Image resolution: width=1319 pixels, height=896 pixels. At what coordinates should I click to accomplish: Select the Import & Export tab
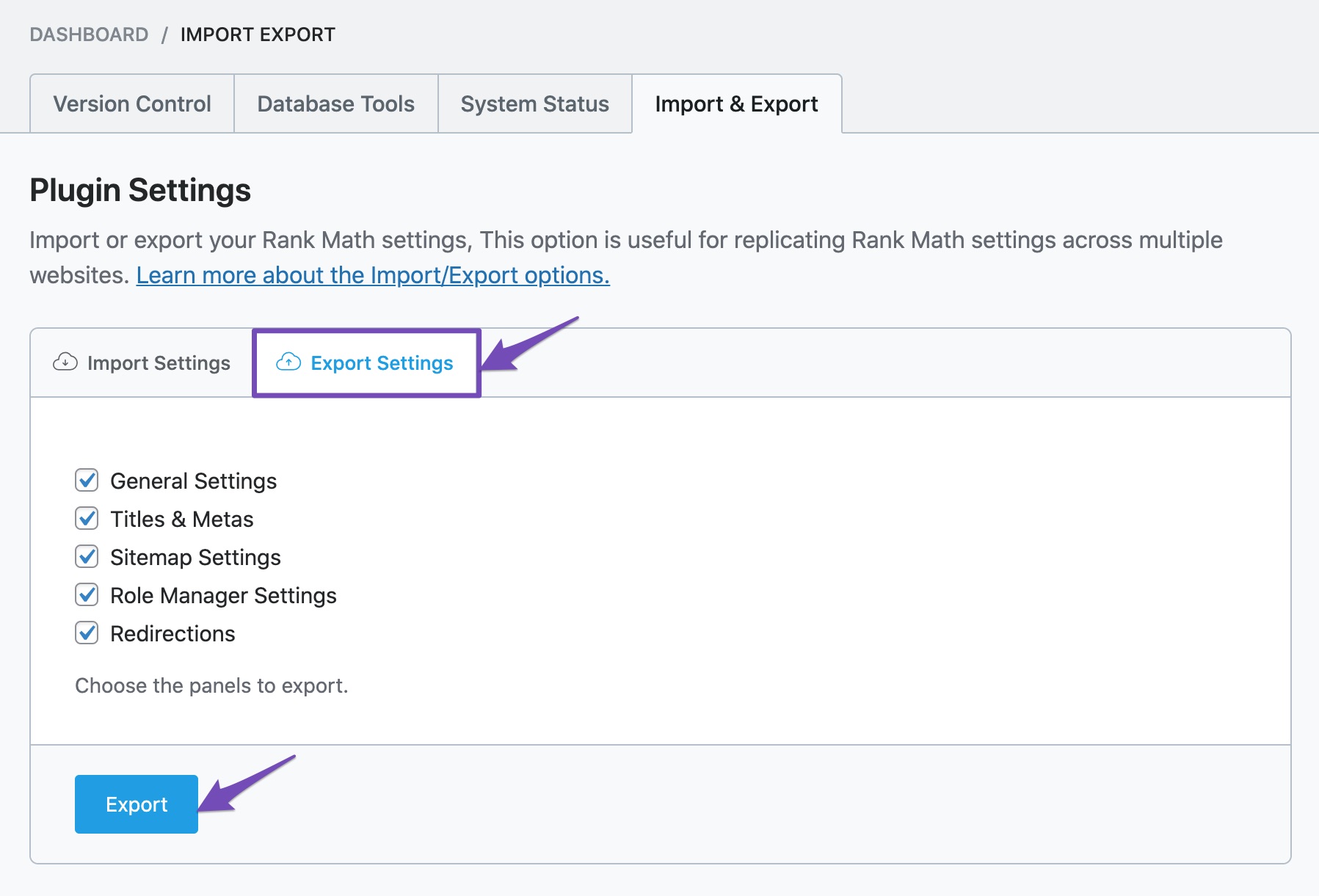737,103
